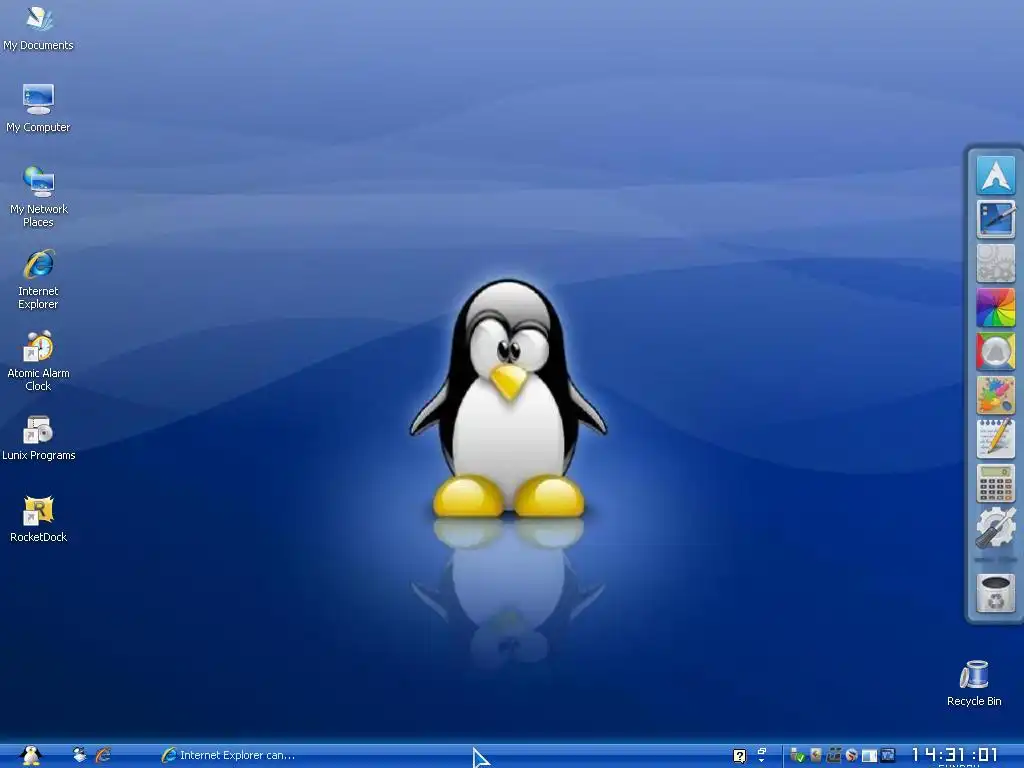Image resolution: width=1024 pixels, height=768 pixels.
Task: Launch Internet Explorer from quick launch
Action: tap(103, 755)
